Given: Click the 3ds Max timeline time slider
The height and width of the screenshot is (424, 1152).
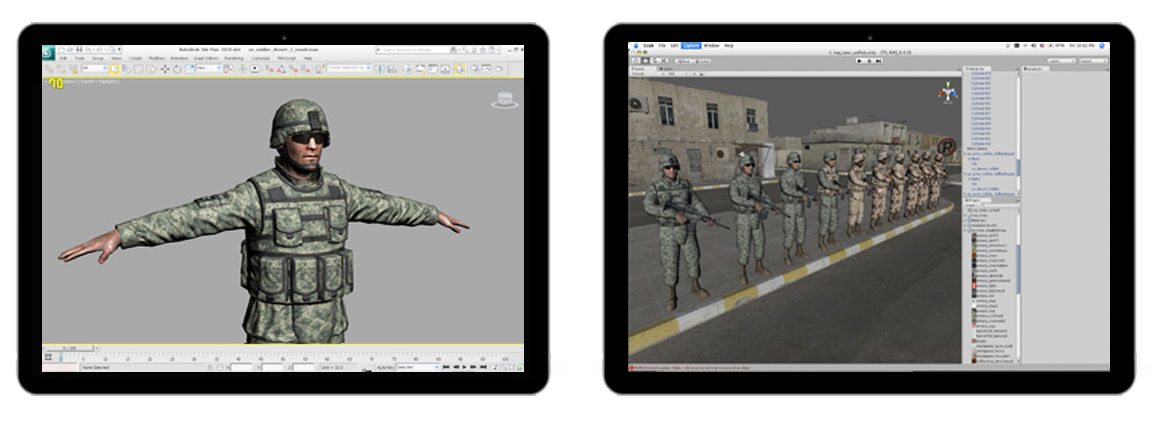Looking at the screenshot, I should [x=66, y=348].
